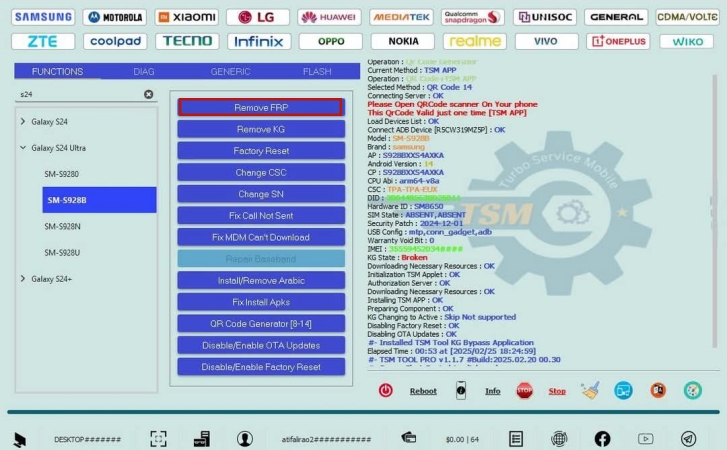Click the Change SN button

click(261, 194)
